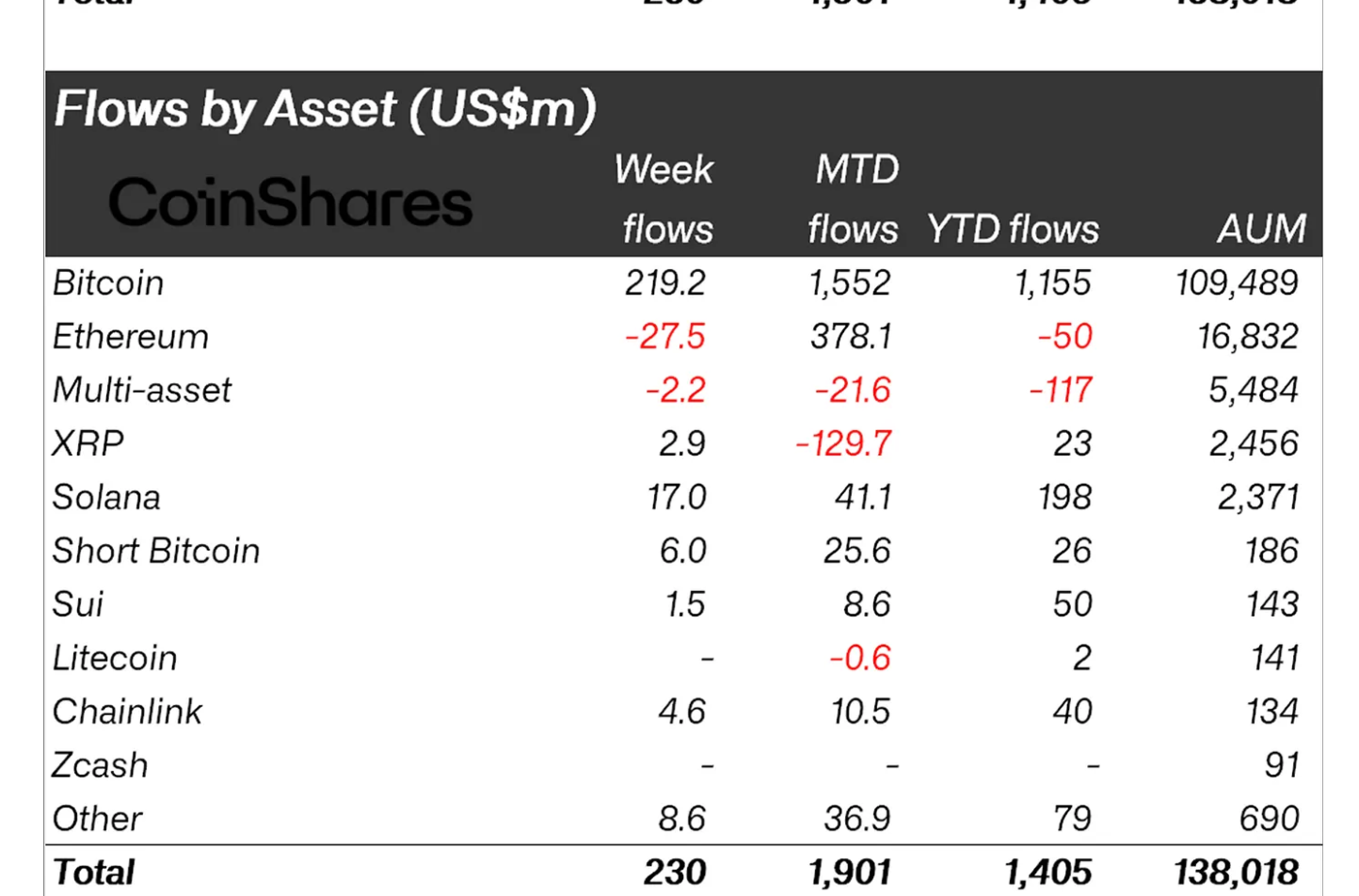This screenshot has height=896, width=1359.
Task: Select the Multi-asset row label
Action: click(x=142, y=391)
